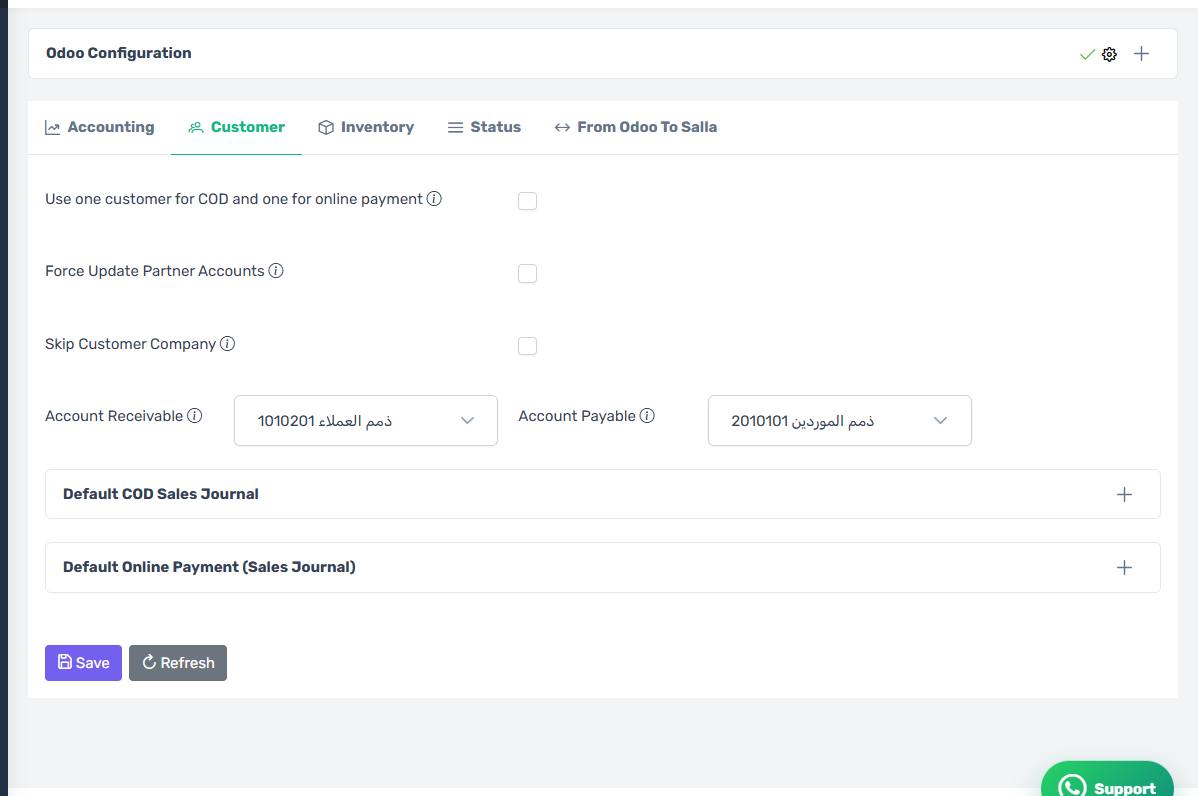Open the From Odoo To Salla tab
Viewport: 1198px width, 796px height.
636,128
